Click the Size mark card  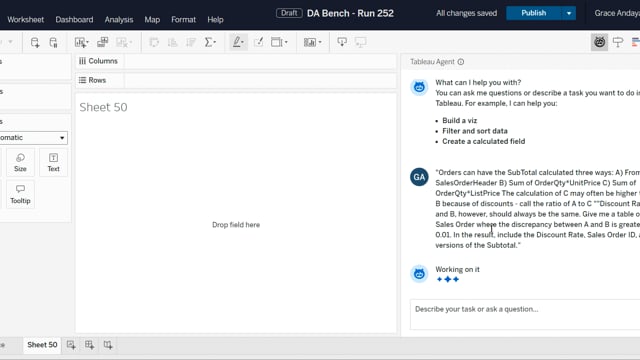tap(20, 162)
